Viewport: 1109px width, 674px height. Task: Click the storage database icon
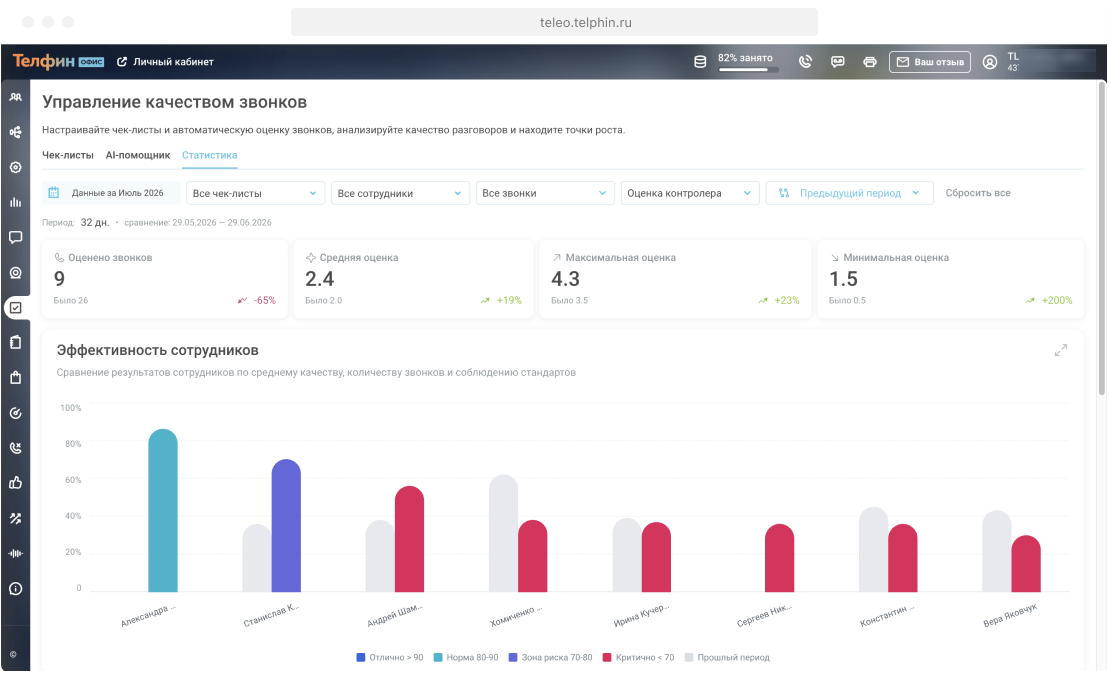[700, 62]
